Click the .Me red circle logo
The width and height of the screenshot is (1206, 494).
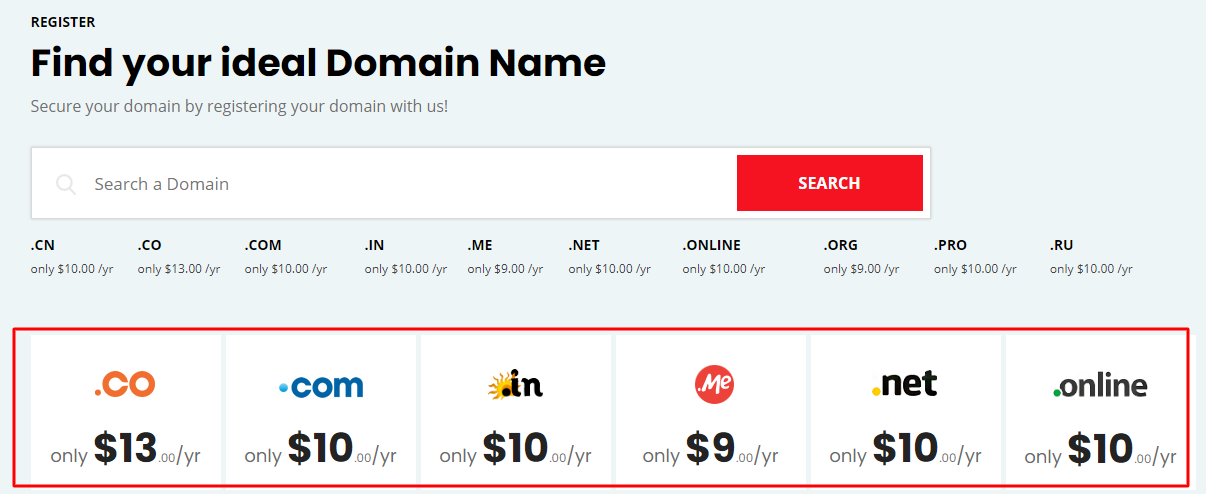tap(714, 385)
